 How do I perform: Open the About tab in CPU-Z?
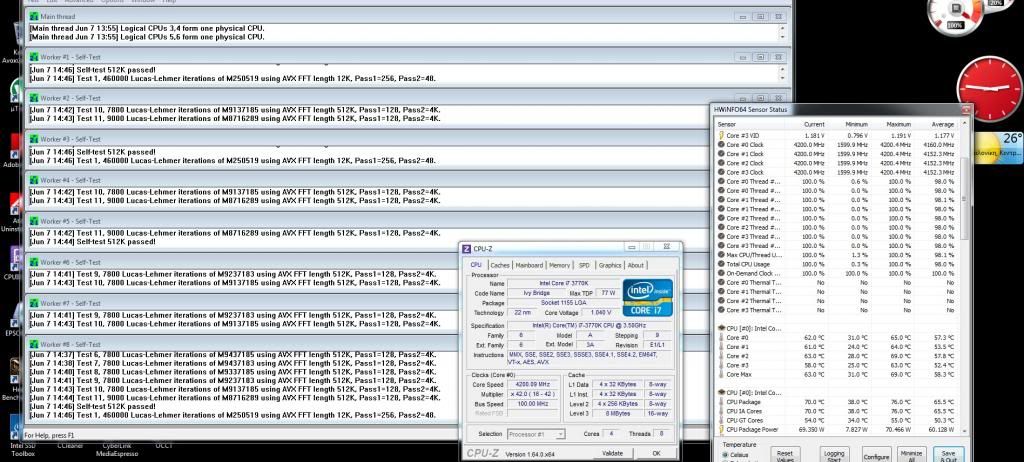635,265
